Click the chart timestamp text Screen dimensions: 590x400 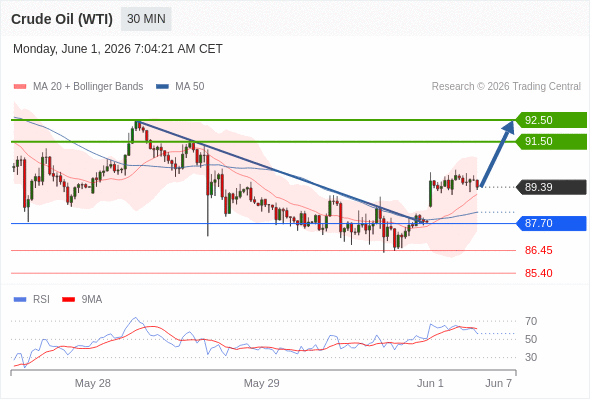[118, 49]
